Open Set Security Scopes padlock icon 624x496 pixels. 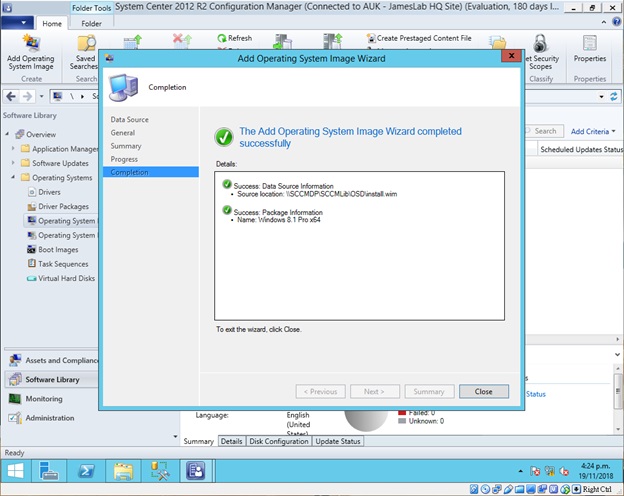(540, 43)
